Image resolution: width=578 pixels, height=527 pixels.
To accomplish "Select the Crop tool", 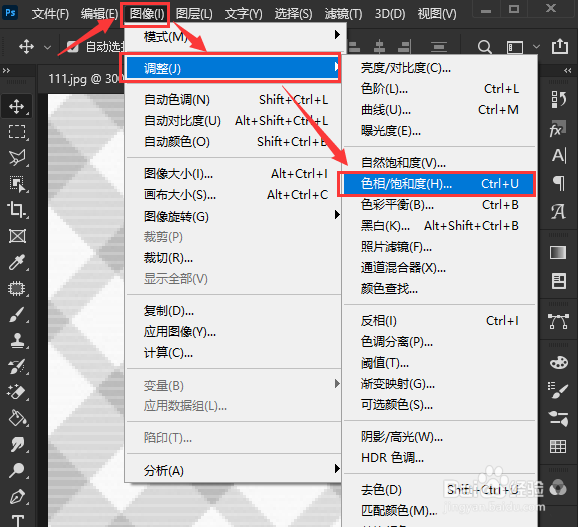I will tap(17, 210).
